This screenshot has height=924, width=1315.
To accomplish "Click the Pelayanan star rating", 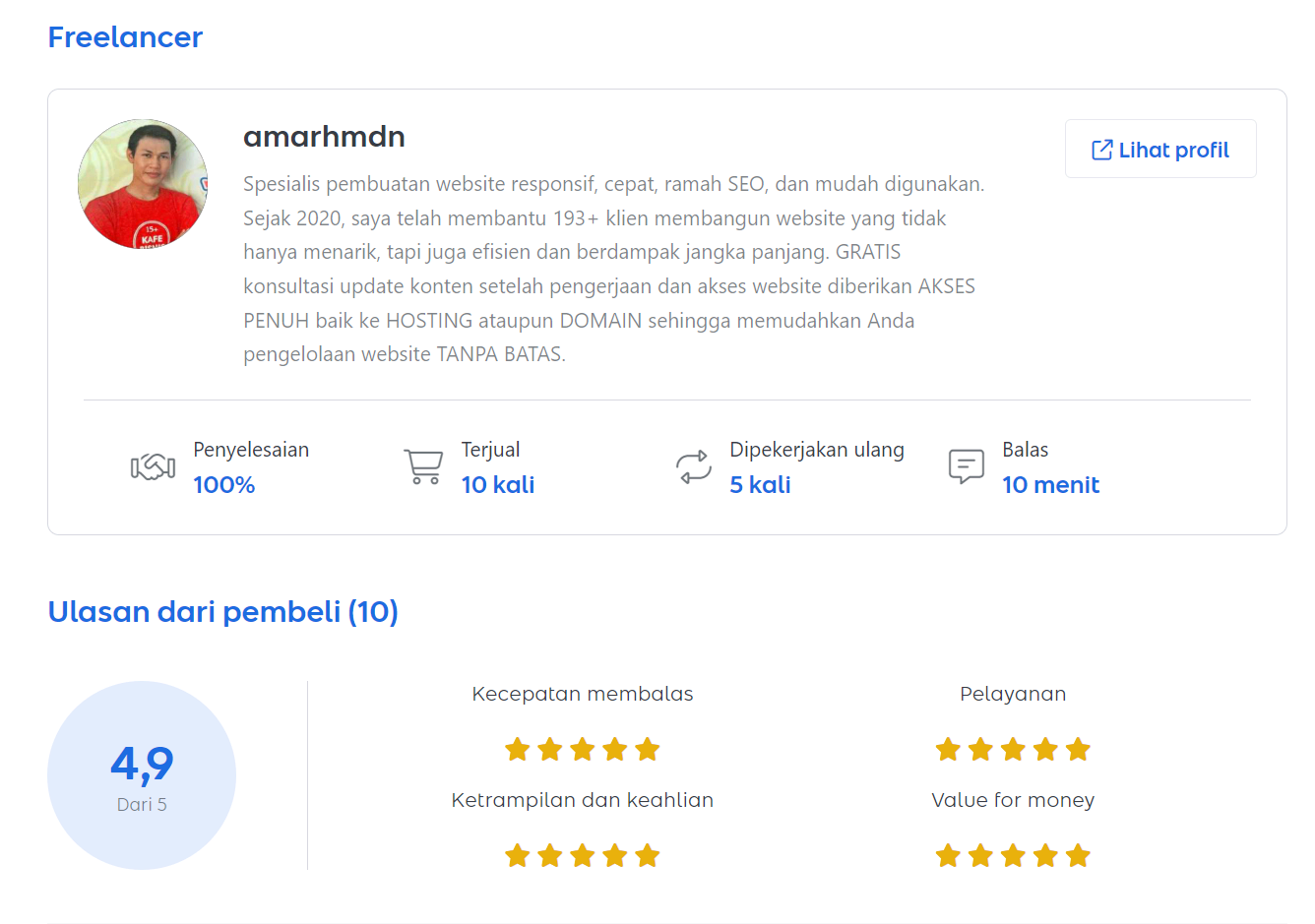I will pos(1012,750).
